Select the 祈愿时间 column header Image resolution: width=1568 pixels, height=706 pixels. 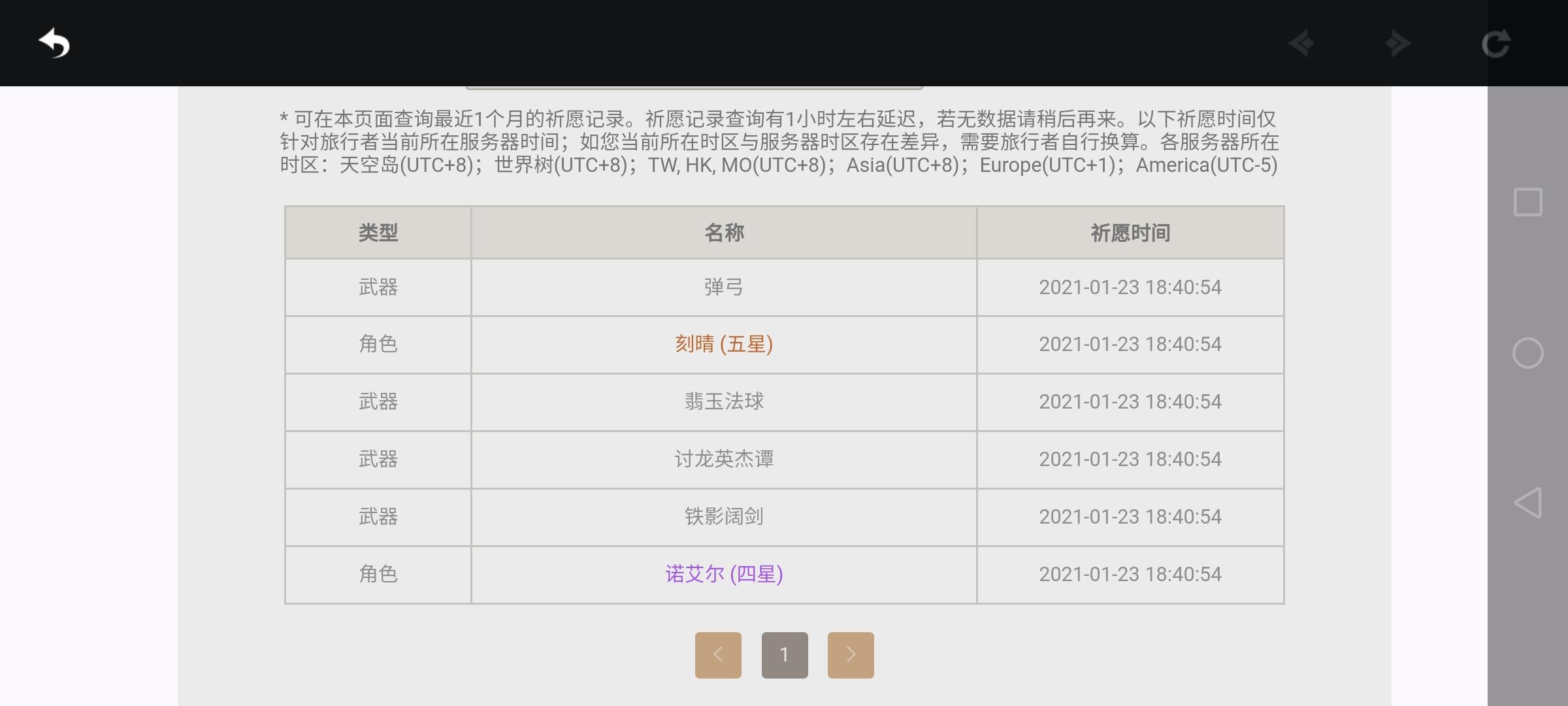(1130, 233)
